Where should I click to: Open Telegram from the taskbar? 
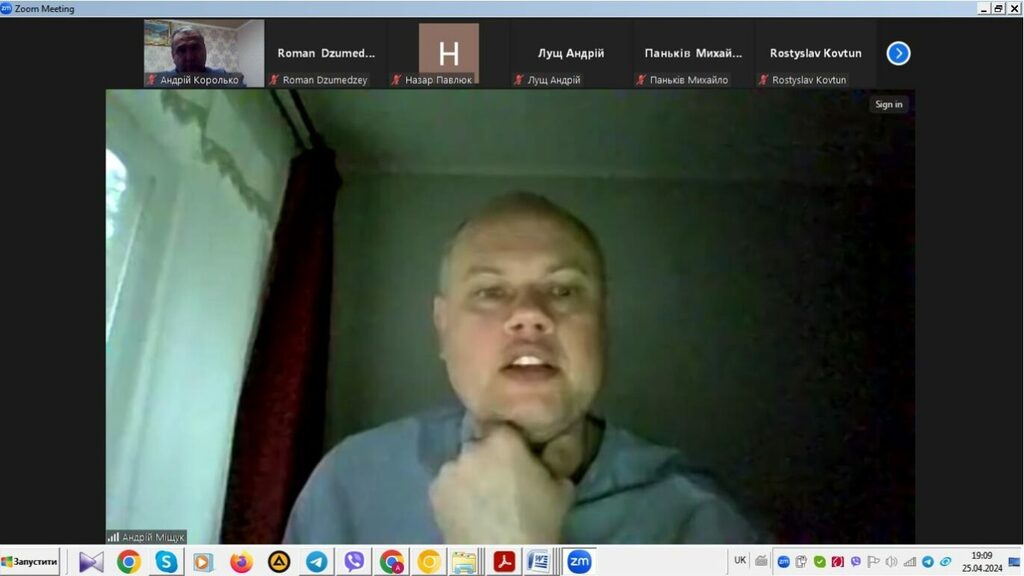pyautogui.click(x=317, y=562)
